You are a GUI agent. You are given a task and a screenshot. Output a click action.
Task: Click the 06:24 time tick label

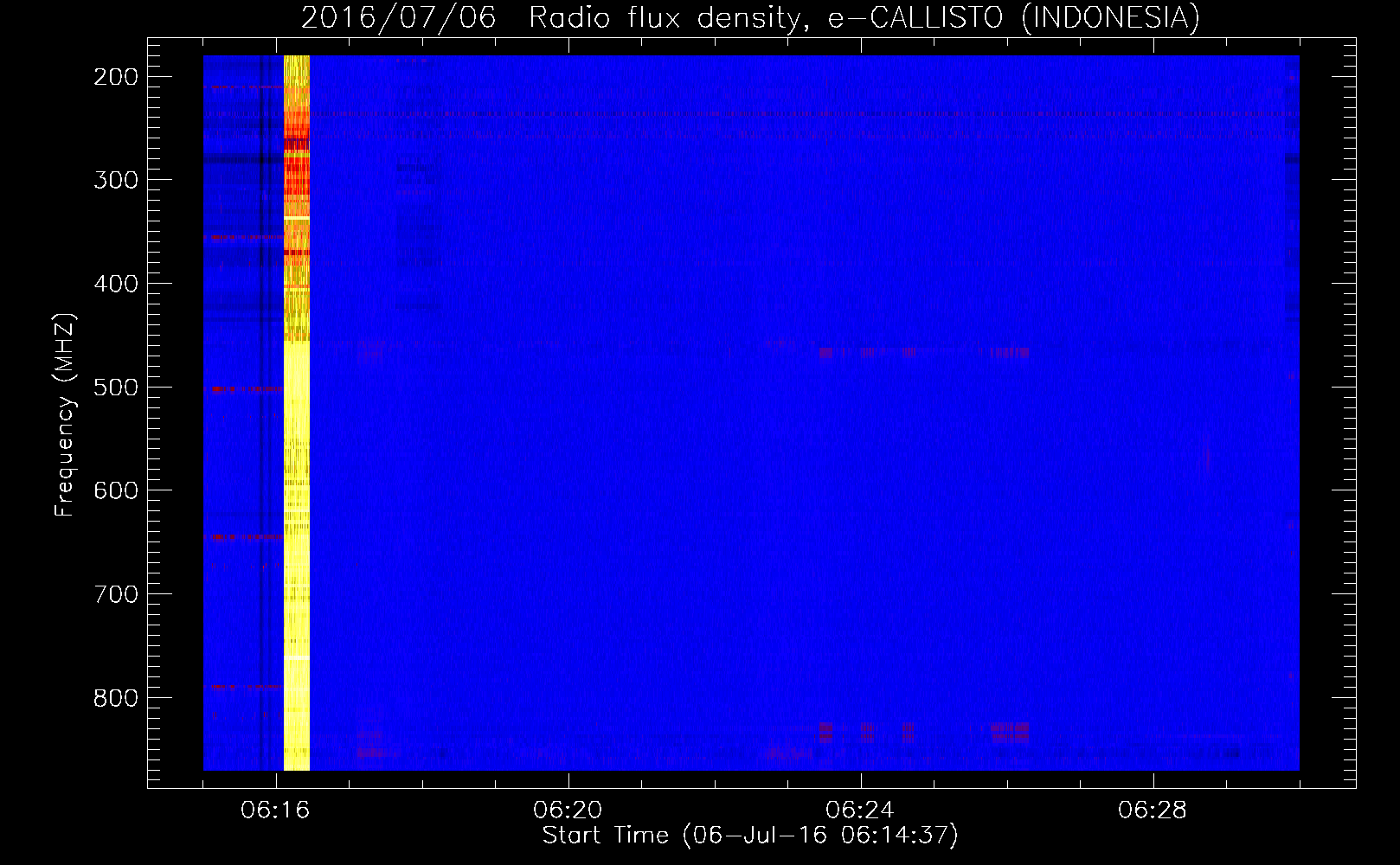point(861,810)
